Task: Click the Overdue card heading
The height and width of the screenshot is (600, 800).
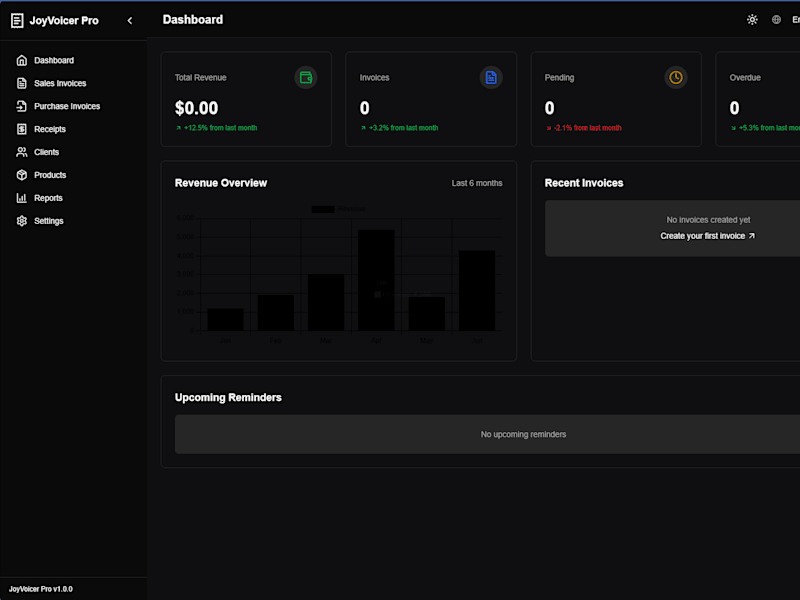Action: [x=745, y=78]
